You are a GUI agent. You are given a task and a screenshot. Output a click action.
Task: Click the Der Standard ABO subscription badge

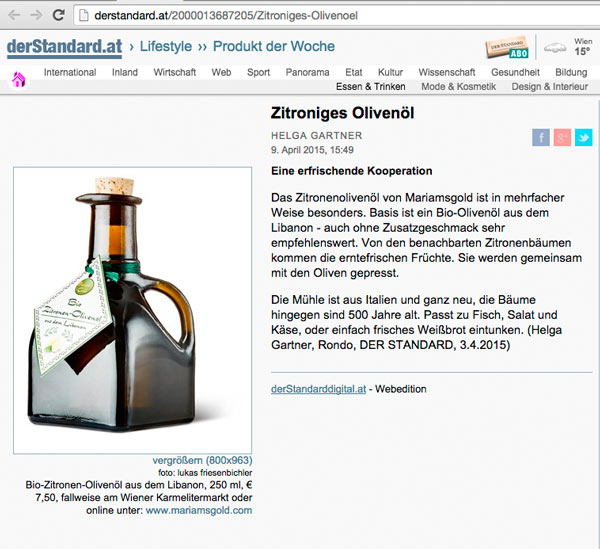507,47
